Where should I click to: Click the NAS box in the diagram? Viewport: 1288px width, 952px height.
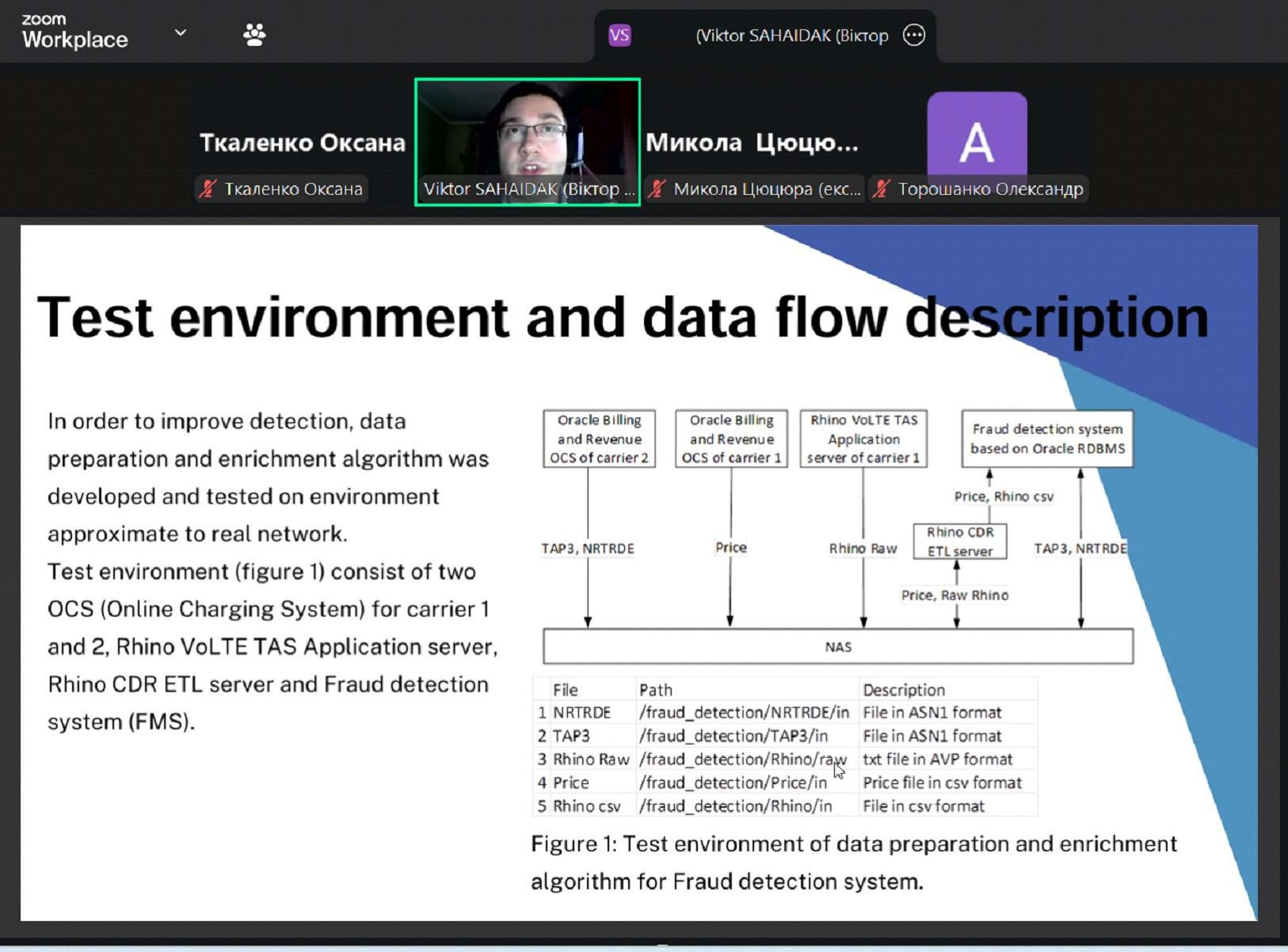tap(837, 646)
